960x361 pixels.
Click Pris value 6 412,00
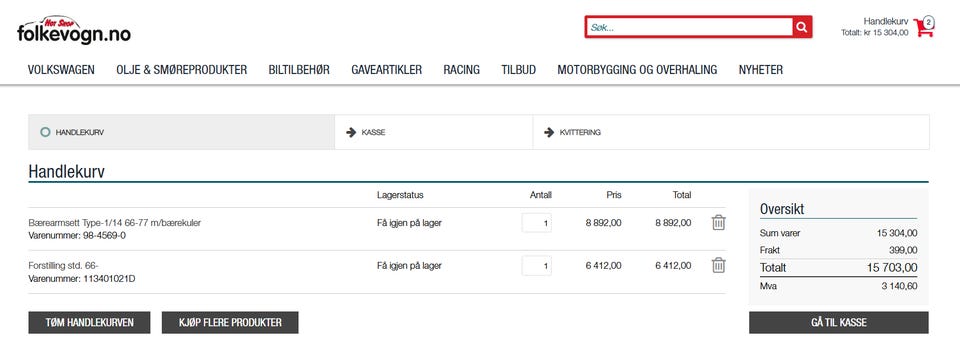pyautogui.click(x=604, y=266)
